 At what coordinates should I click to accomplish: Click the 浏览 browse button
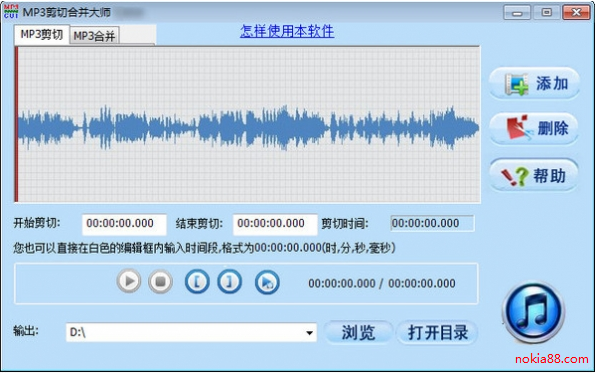click(x=359, y=333)
